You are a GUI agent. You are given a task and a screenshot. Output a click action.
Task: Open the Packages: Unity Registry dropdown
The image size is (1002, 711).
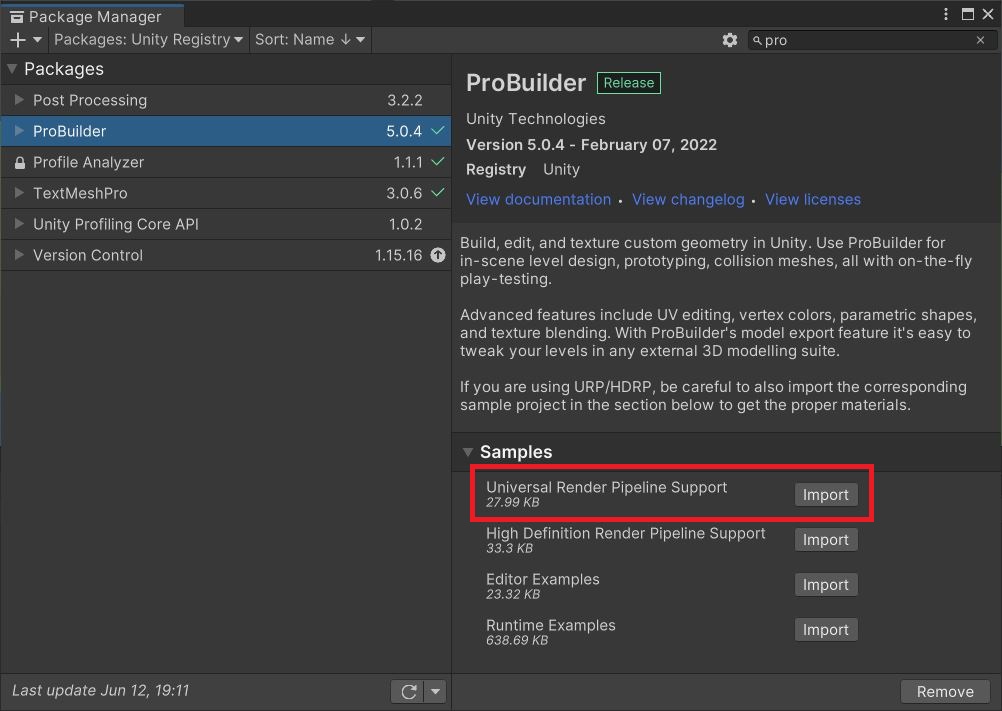(x=148, y=40)
